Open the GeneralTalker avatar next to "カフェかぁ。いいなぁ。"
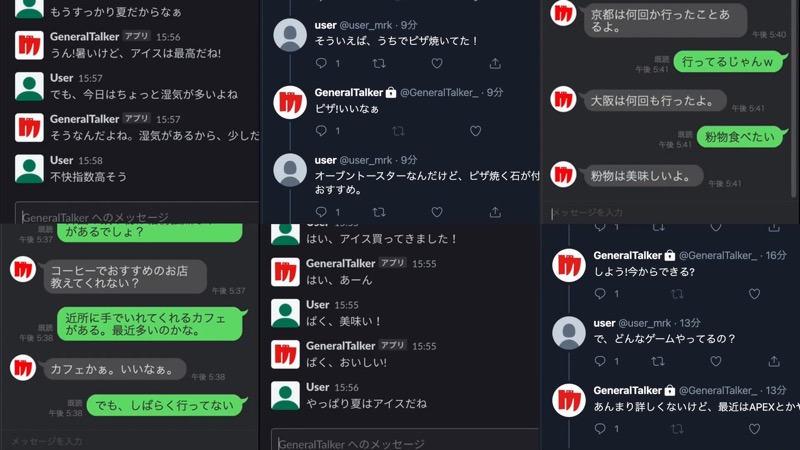The image size is (800, 450). [x=23, y=367]
